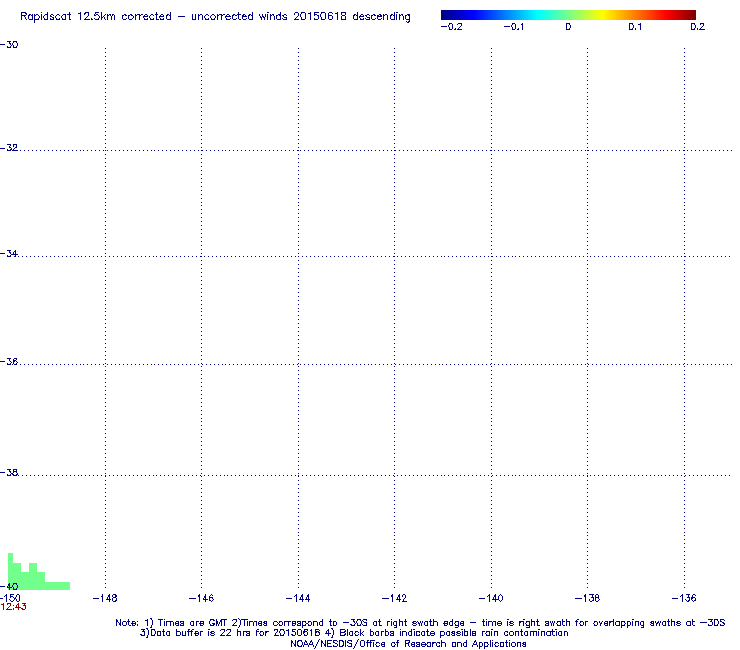Click the -0.2 color scale label
This screenshot has width=740, height=650.
[x=452, y=27]
